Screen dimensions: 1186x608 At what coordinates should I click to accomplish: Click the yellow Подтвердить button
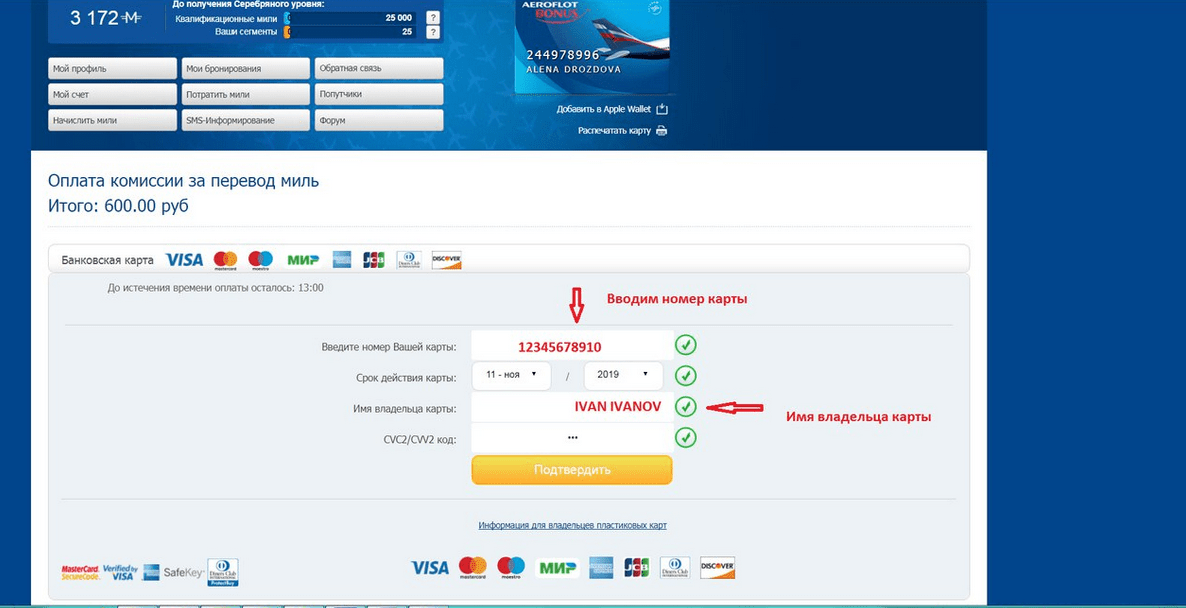tap(572, 470)
